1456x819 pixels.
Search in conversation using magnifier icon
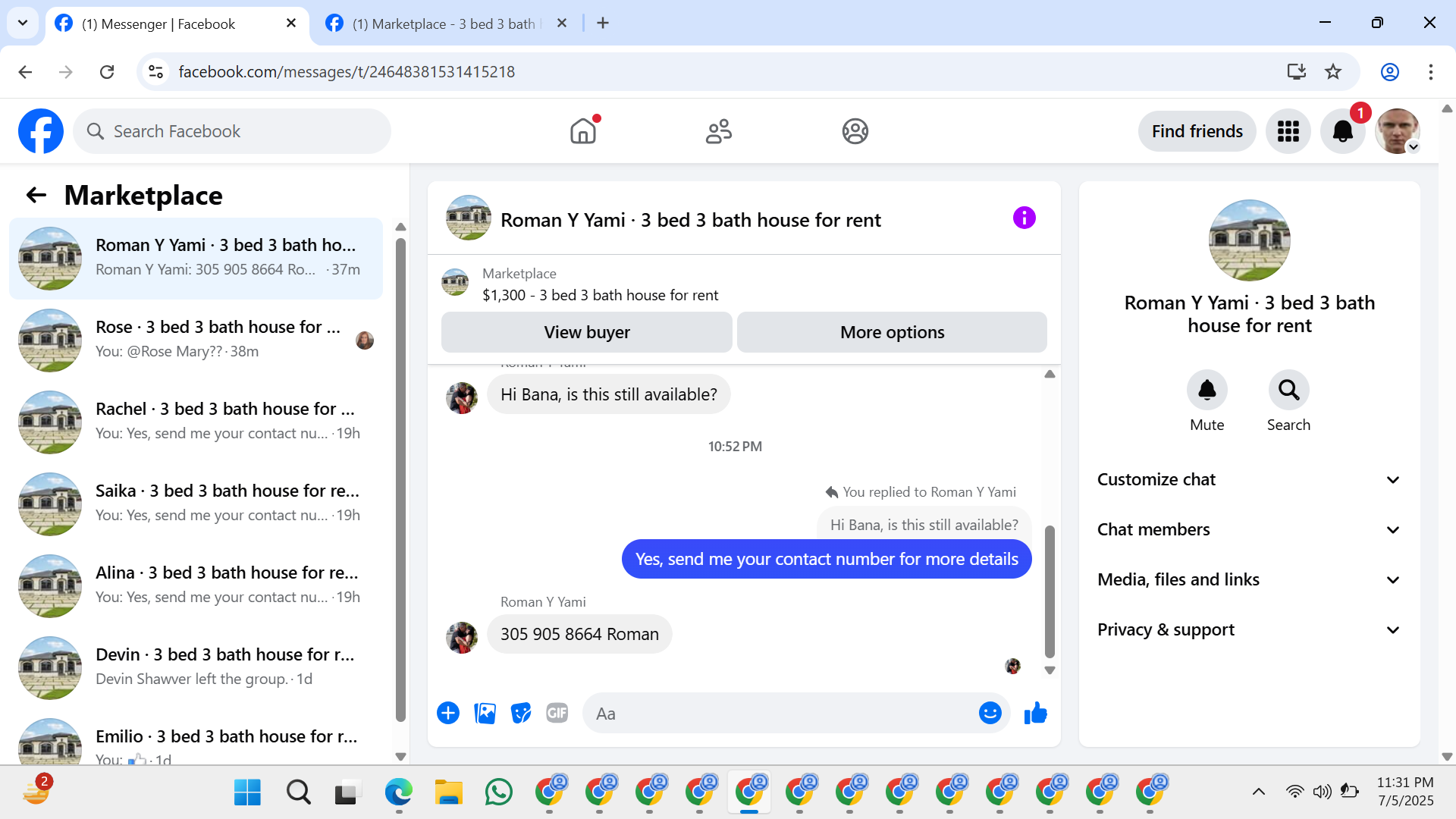[x=1288, y=391]
